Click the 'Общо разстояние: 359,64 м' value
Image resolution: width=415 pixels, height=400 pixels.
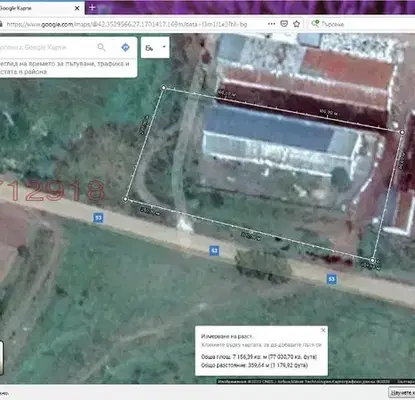click(x=254, y=365)
